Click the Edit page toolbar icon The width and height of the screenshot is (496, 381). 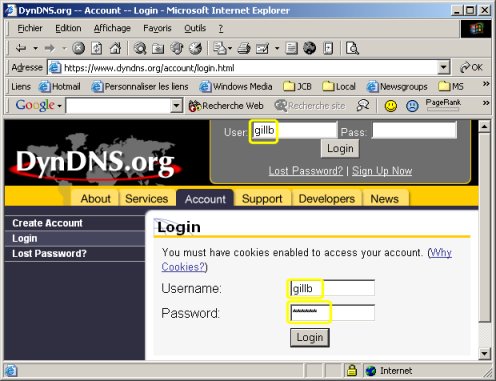pos(262,49)
